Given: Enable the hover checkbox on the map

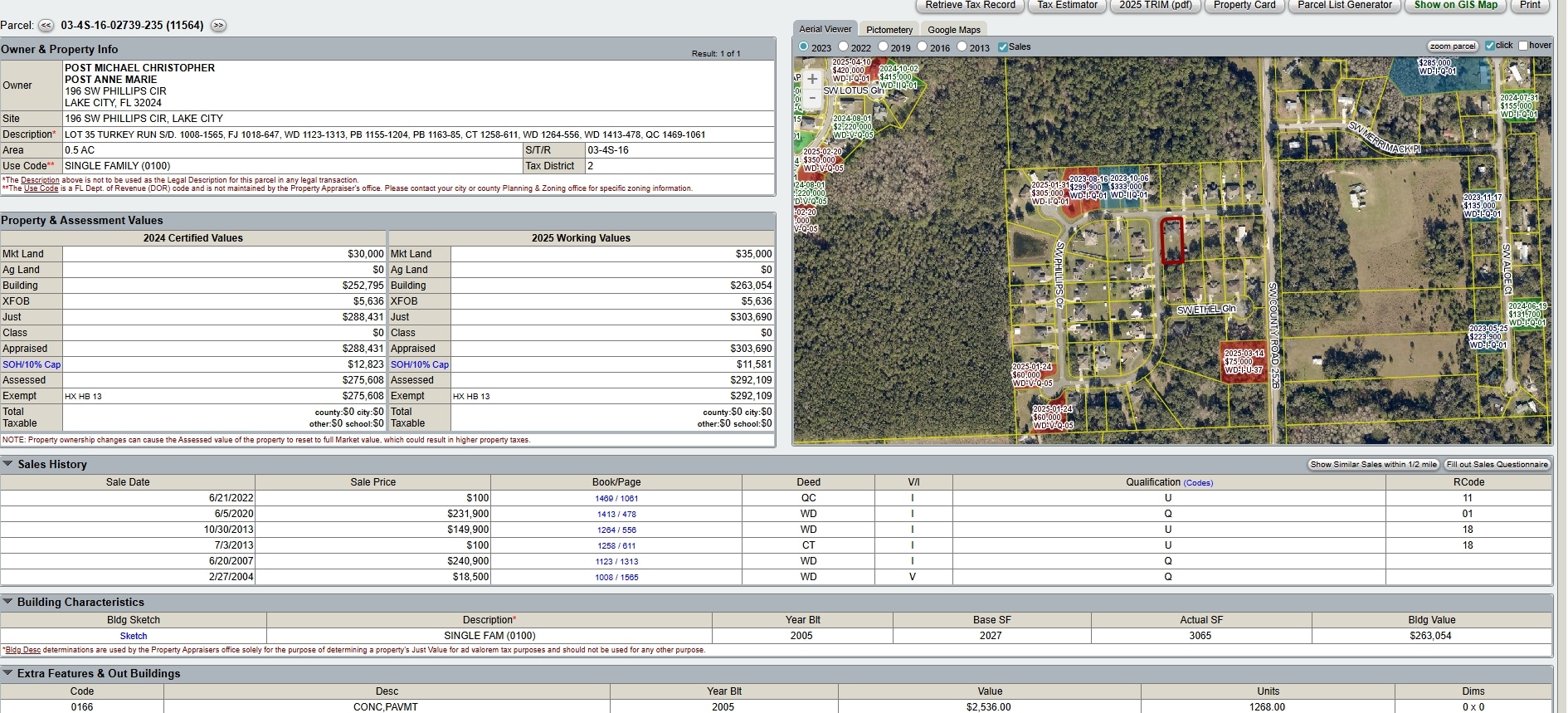Looking at the screenshot, I should [1523, 46].
